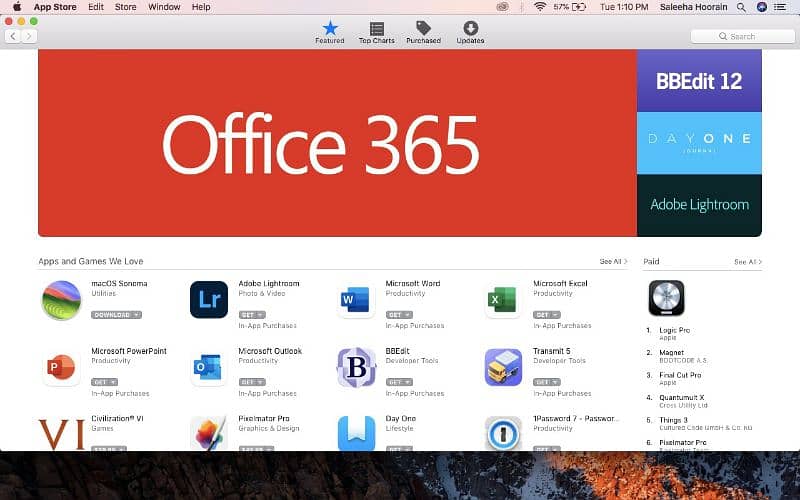Open the Transmit 5 truck icon
Image resolution: width=800 pixels, height=500 pixels.
(x=503, y=367)
